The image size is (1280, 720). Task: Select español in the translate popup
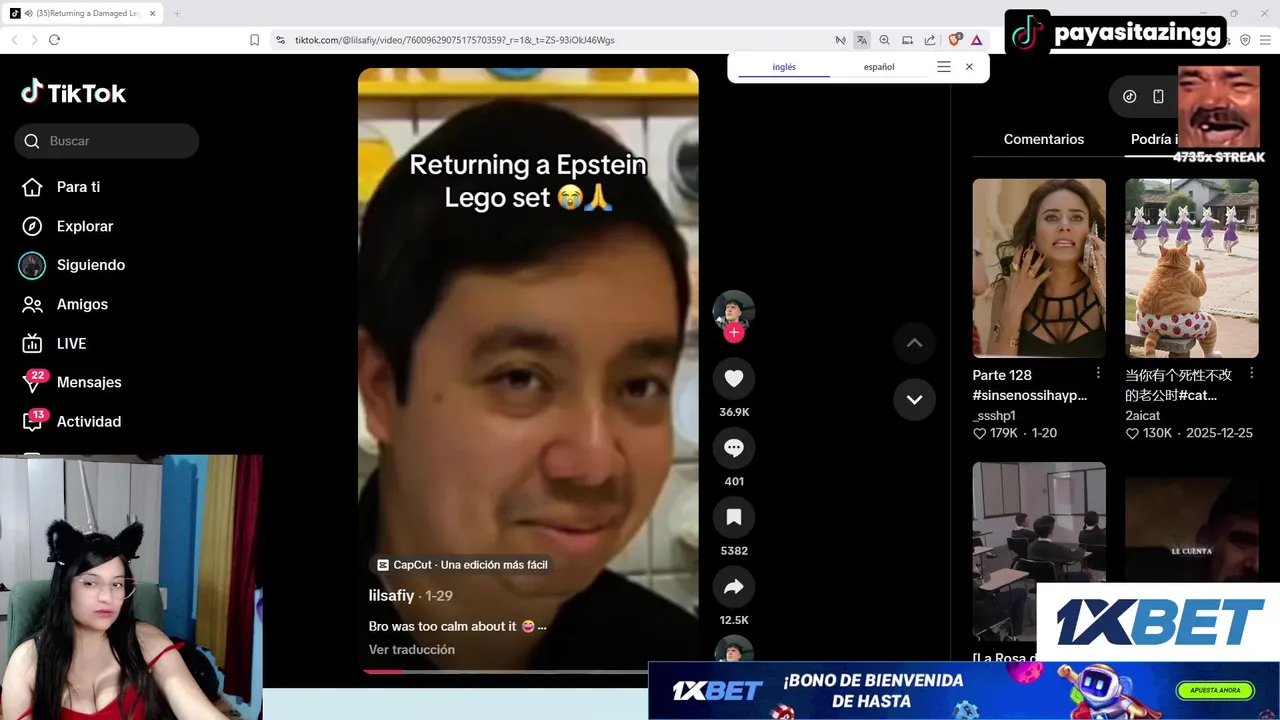[879, 67]
